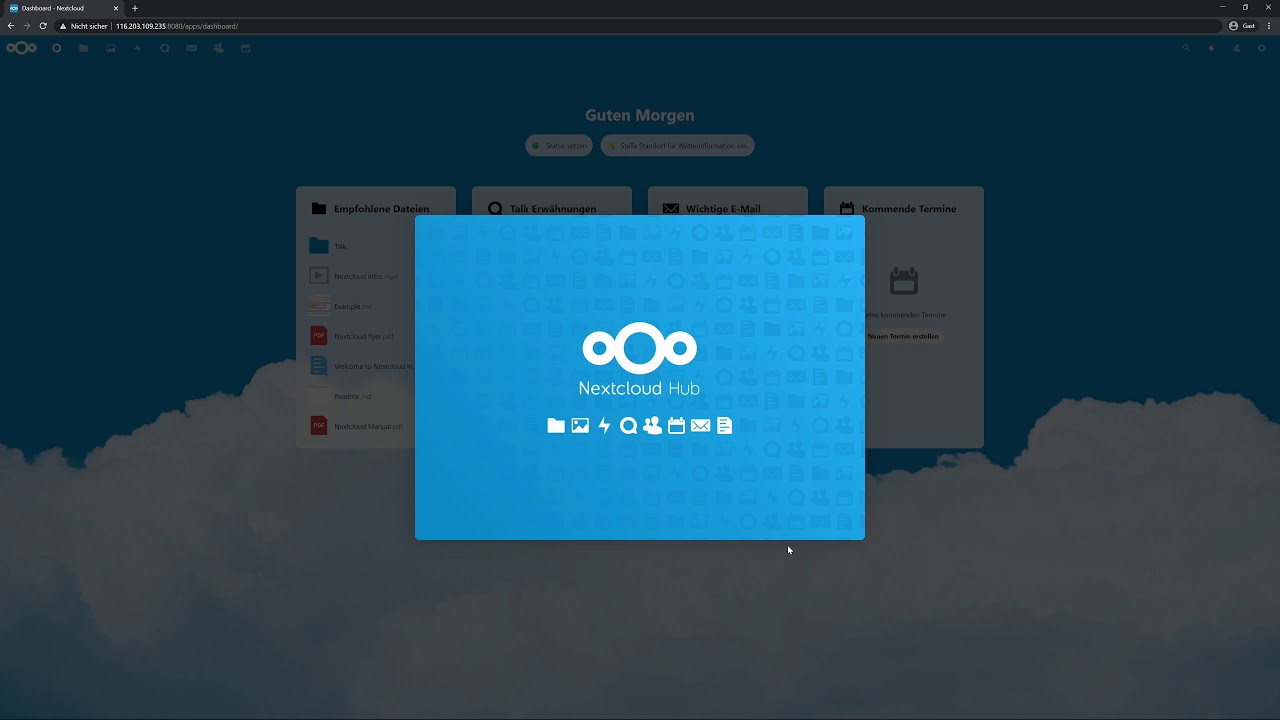Reload the page with browser refresh
Viewport: 1280px width, 720px height.
pyautogui.click(x=43, y=26)
